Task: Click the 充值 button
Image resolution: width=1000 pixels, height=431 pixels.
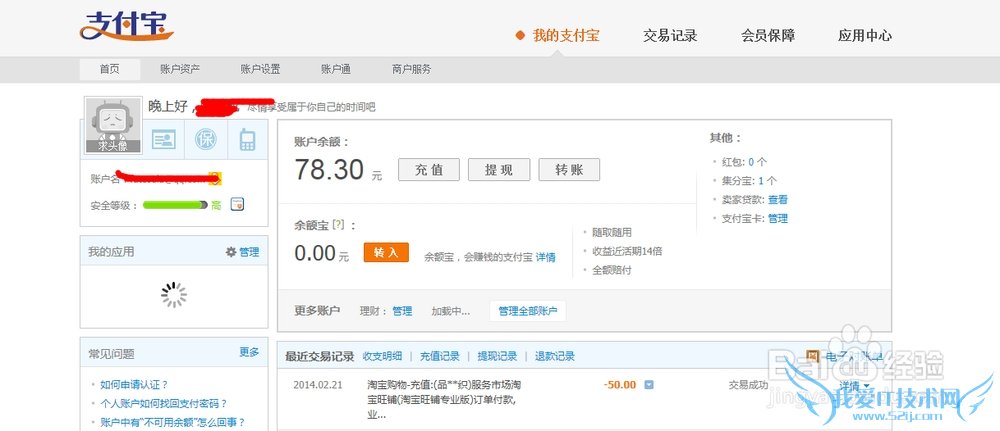Action: tap(429, 170)
